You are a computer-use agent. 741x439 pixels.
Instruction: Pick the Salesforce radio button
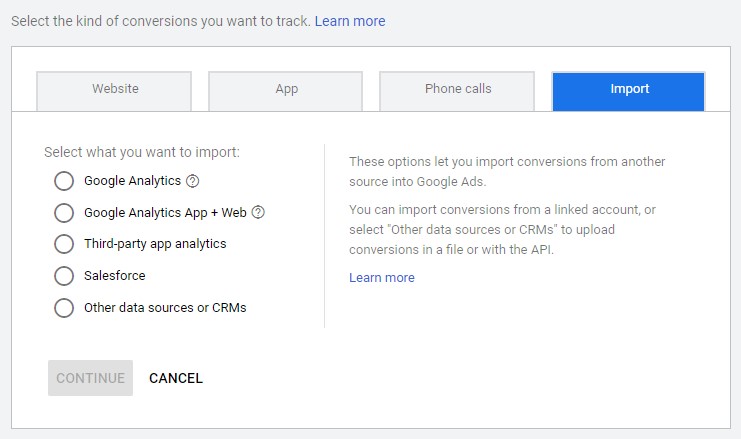(x=64, y=276)
